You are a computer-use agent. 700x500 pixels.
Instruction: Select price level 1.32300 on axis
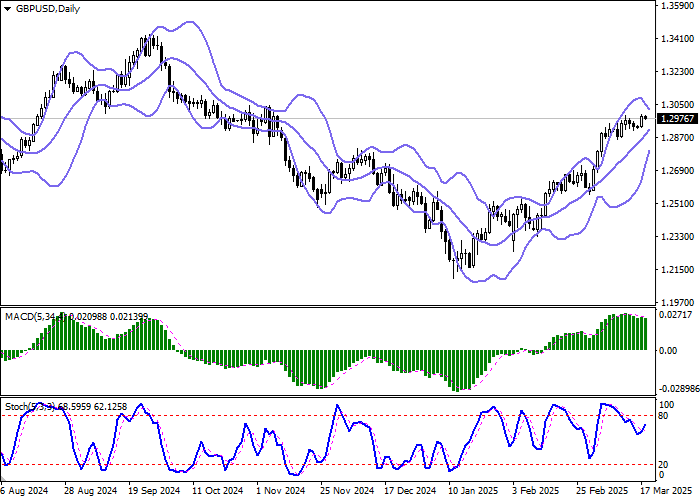pyautogui.click(x=677, y=72)
